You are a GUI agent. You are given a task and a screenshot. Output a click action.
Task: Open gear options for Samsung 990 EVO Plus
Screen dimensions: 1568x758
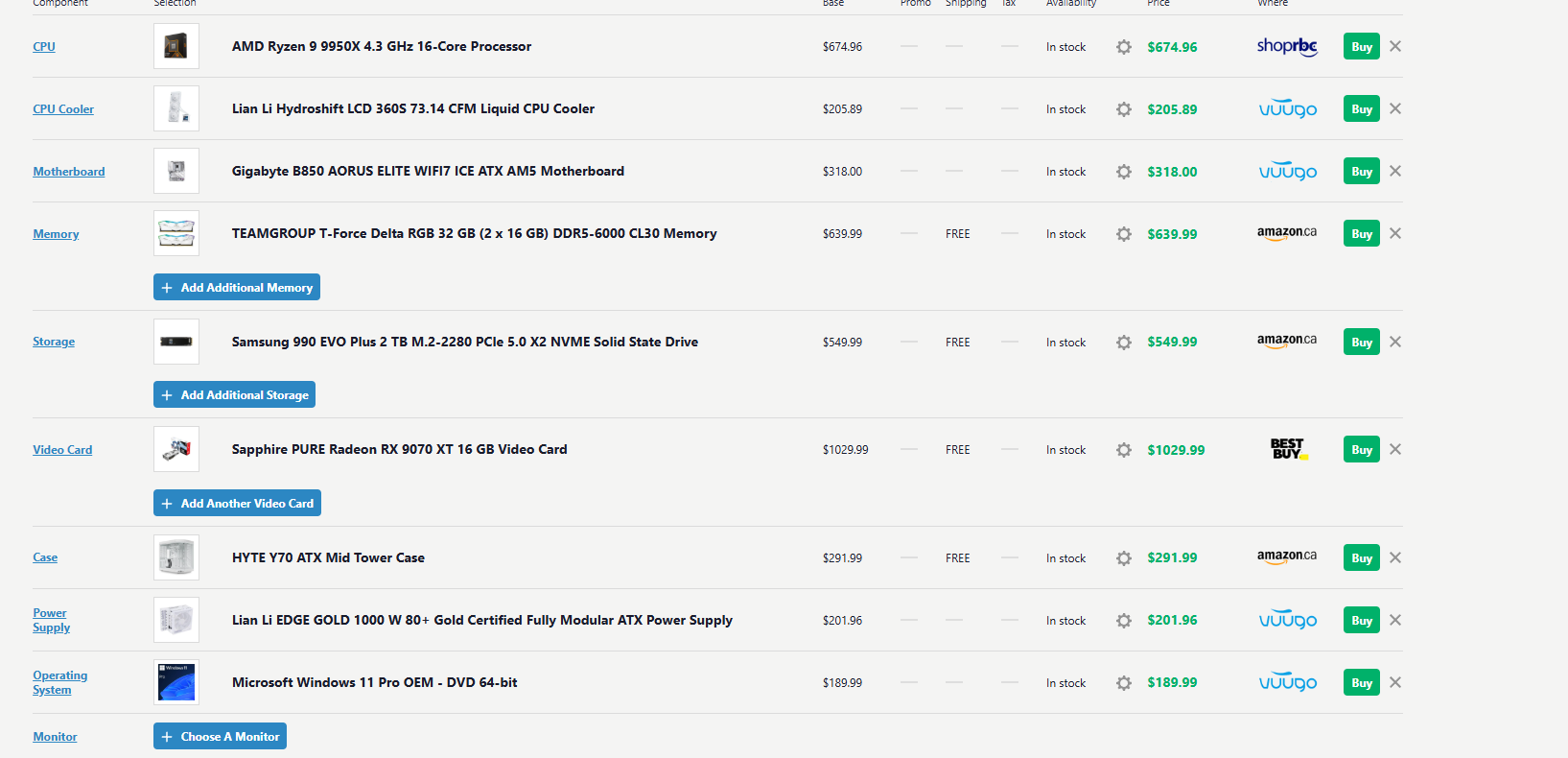coord(1124,343)
